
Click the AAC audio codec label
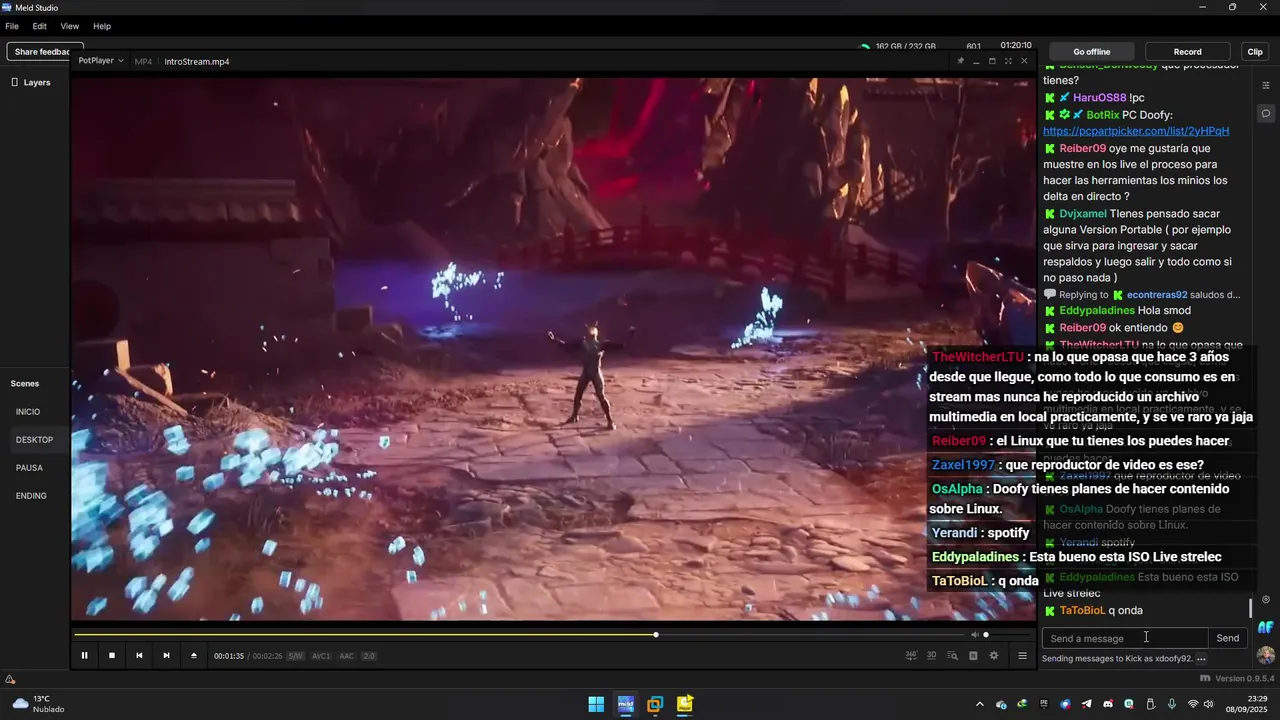(x=346, y=656)
